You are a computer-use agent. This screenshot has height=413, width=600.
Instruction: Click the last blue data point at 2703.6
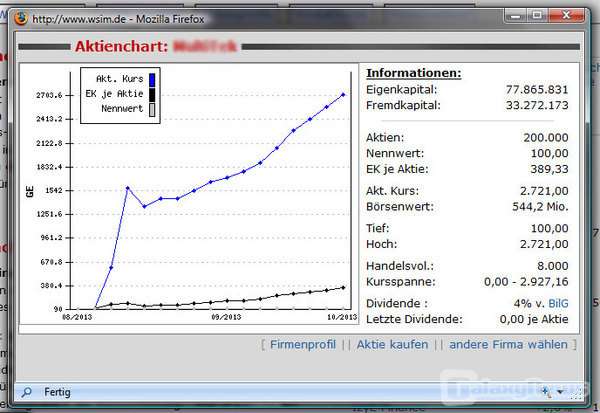343,95
